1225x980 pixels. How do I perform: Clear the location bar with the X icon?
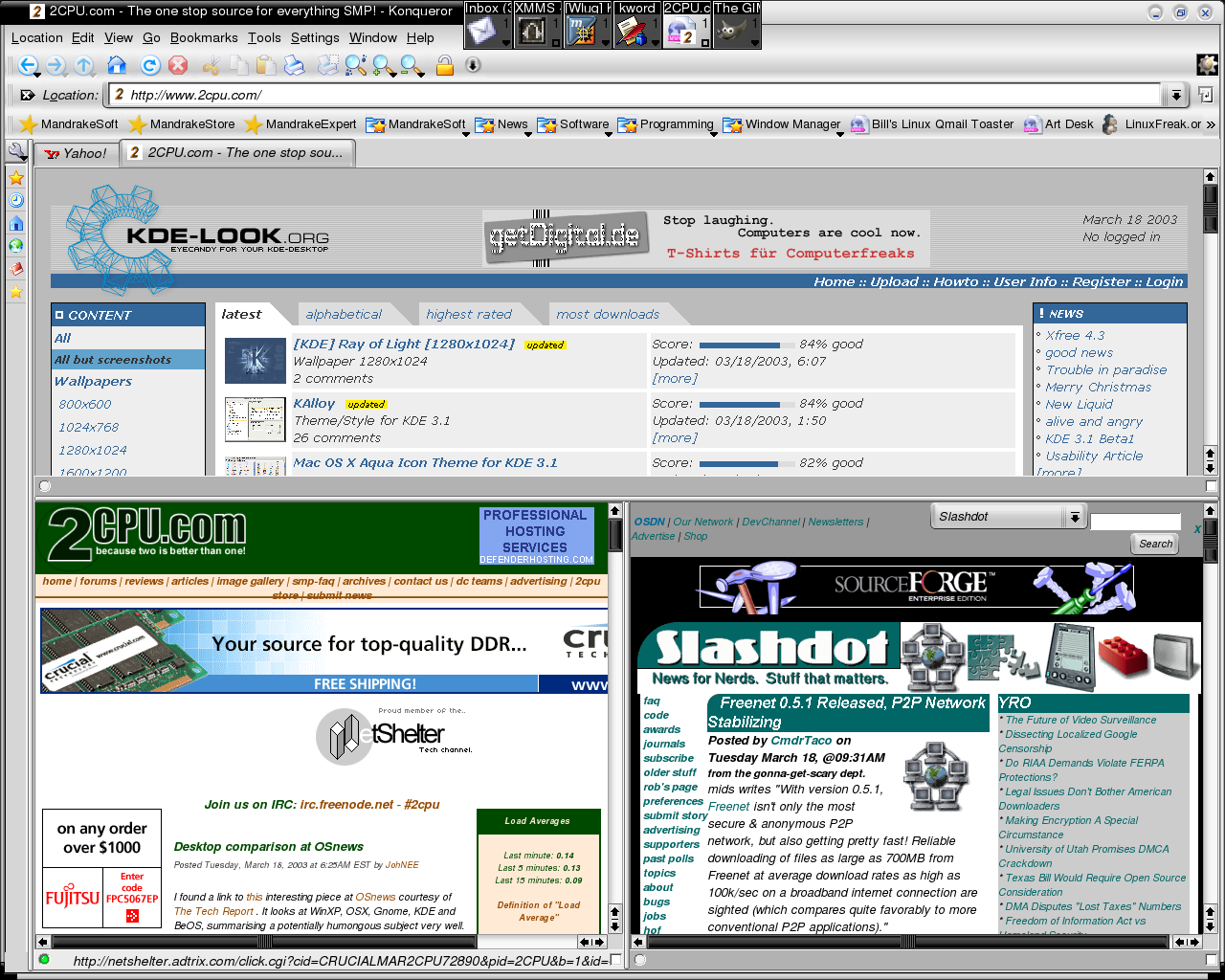pos(27,95)
